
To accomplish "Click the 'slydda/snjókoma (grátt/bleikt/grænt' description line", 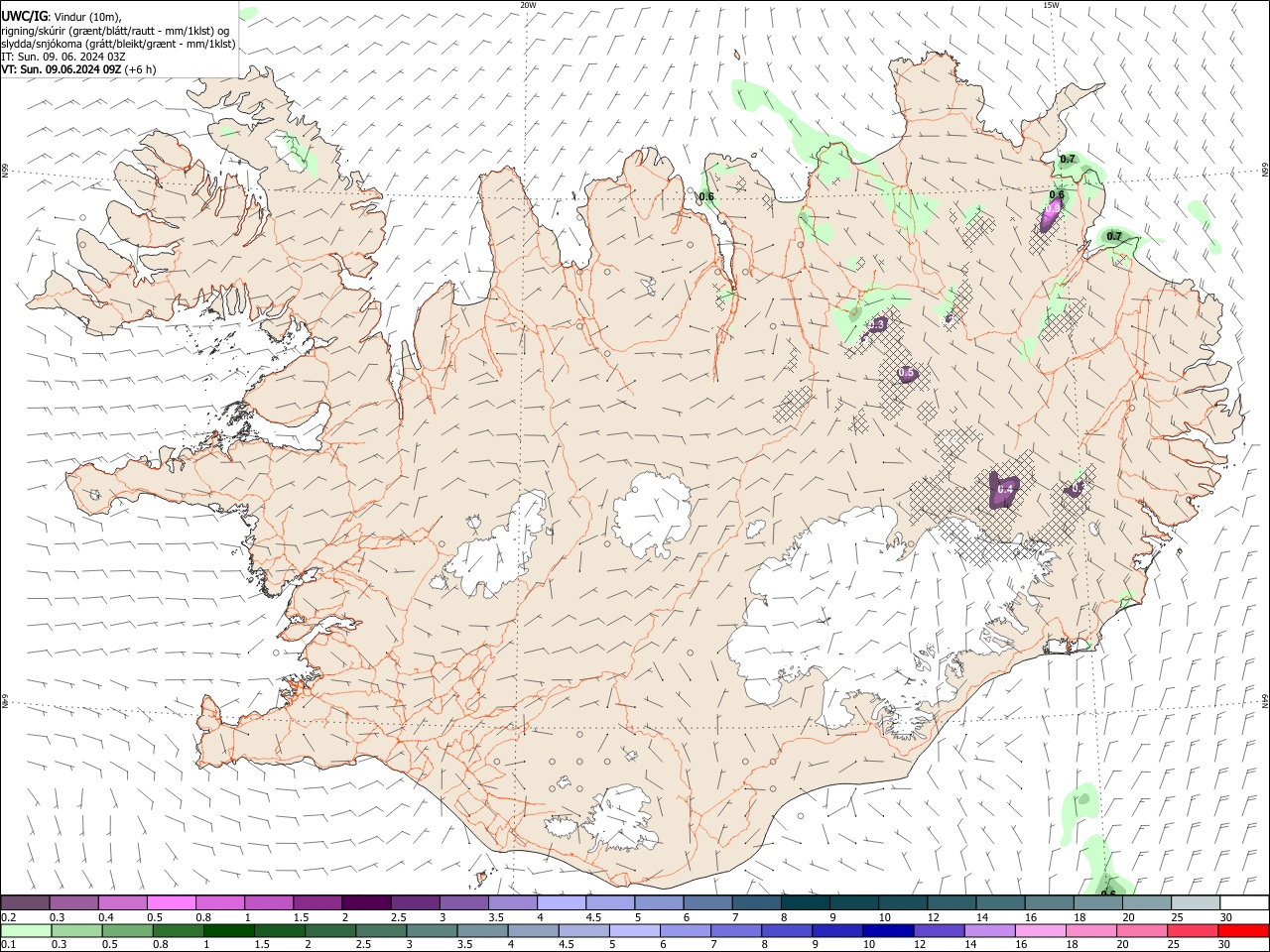I will tap(118, 44).
